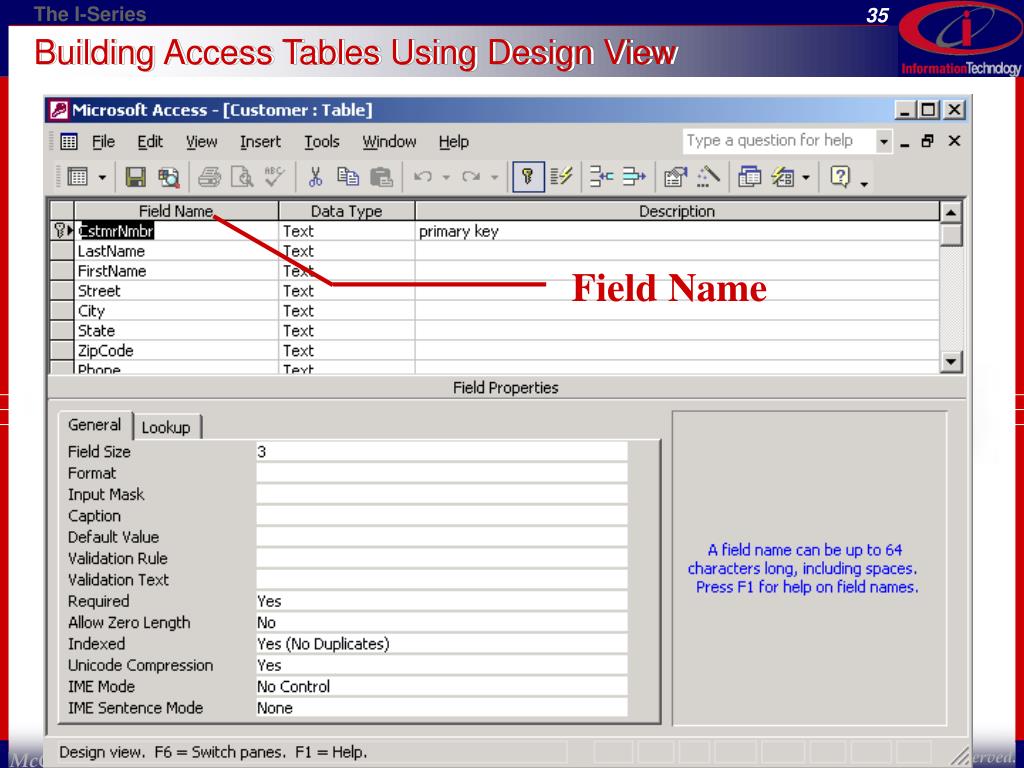Open the Tools menu

pos(321,142)
